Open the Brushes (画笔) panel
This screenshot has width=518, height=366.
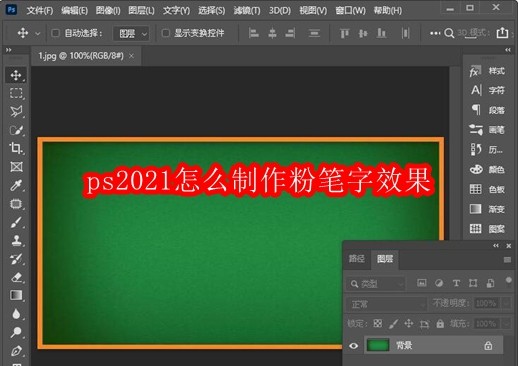coord(487,130)
